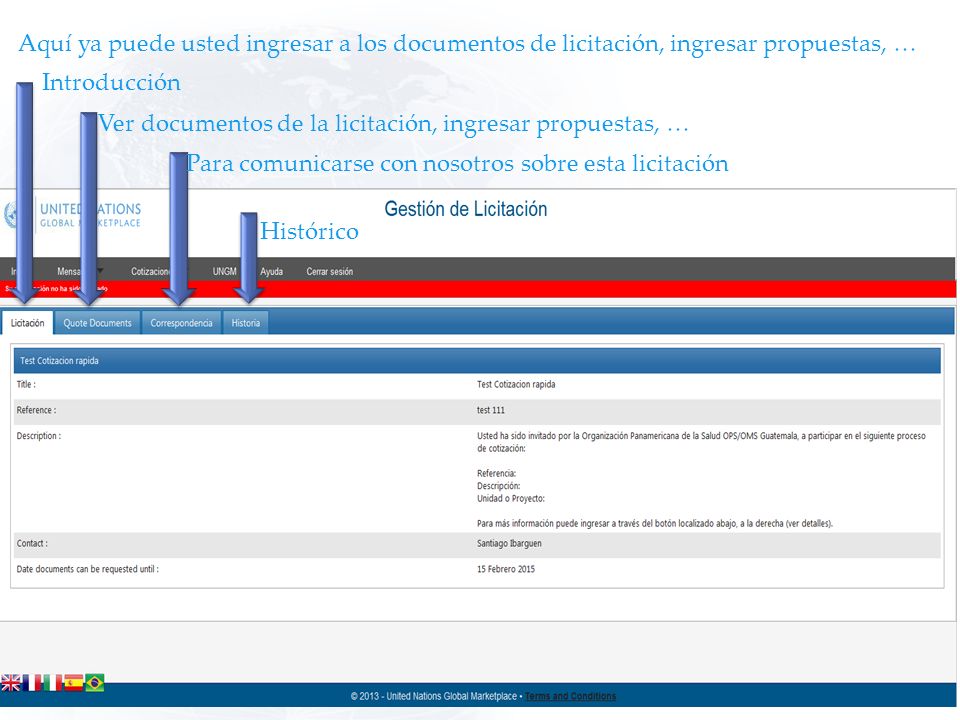Click the 'Referencia:' line in description
This screenshot has height=720, width=960.
(x=497, y=473)
